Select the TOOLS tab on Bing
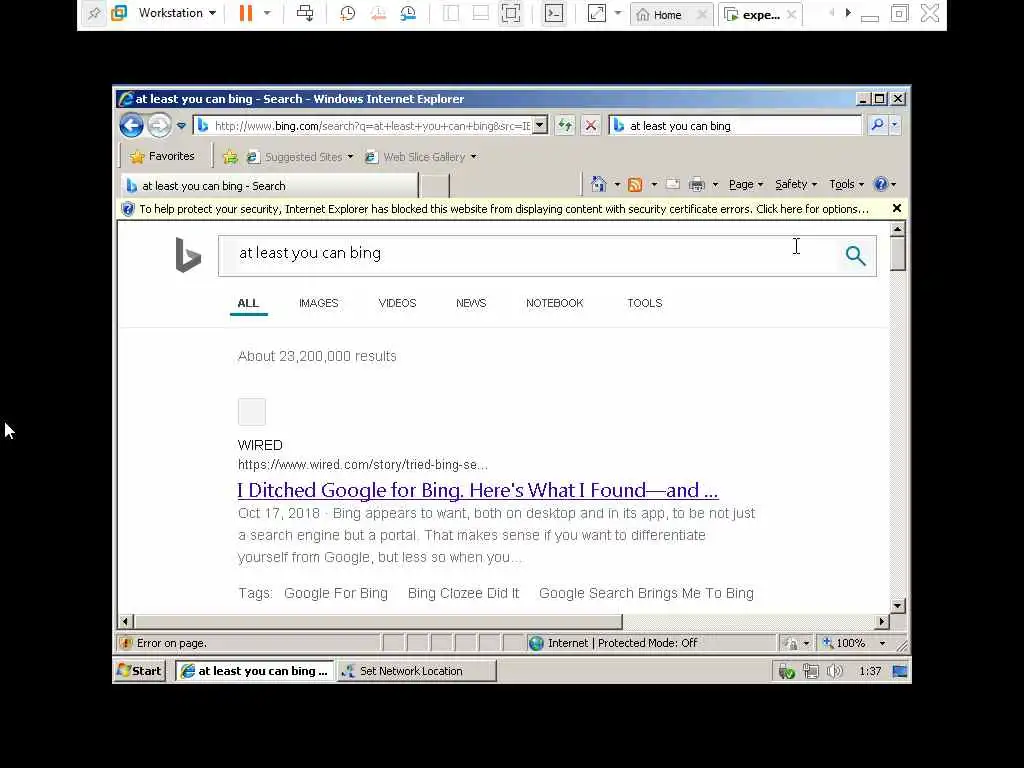The width and height of the screenshot is (1024, 768). (645, 303)
